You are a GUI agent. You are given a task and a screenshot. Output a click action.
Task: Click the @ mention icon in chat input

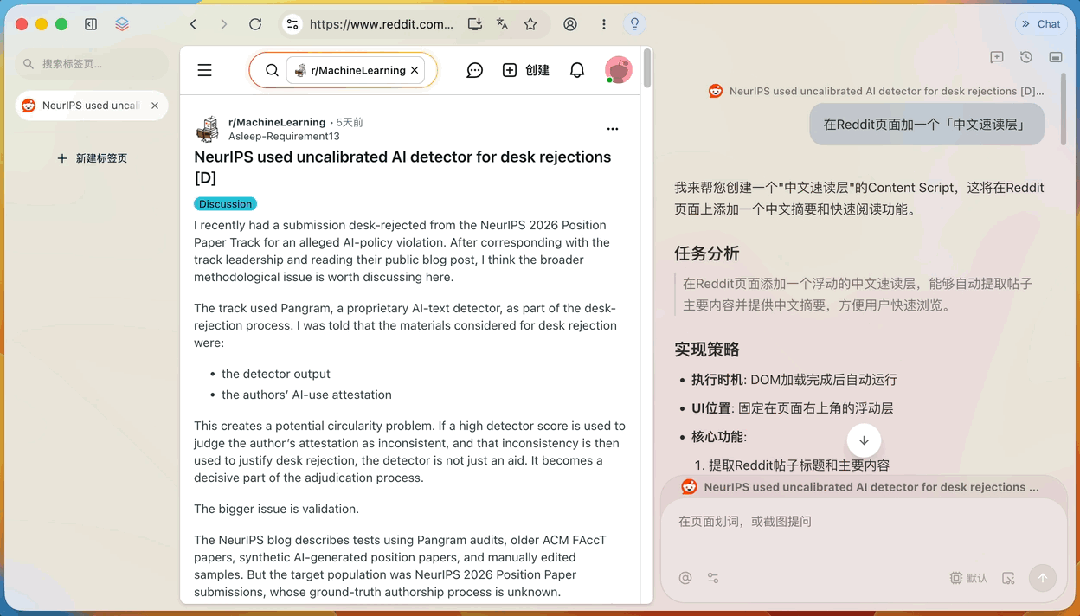pyautogui.click(x=685, y=578)
